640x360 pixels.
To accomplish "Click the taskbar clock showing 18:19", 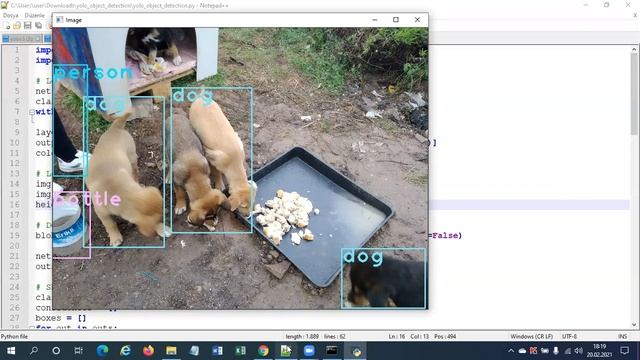I will click(x=599, y=351).
